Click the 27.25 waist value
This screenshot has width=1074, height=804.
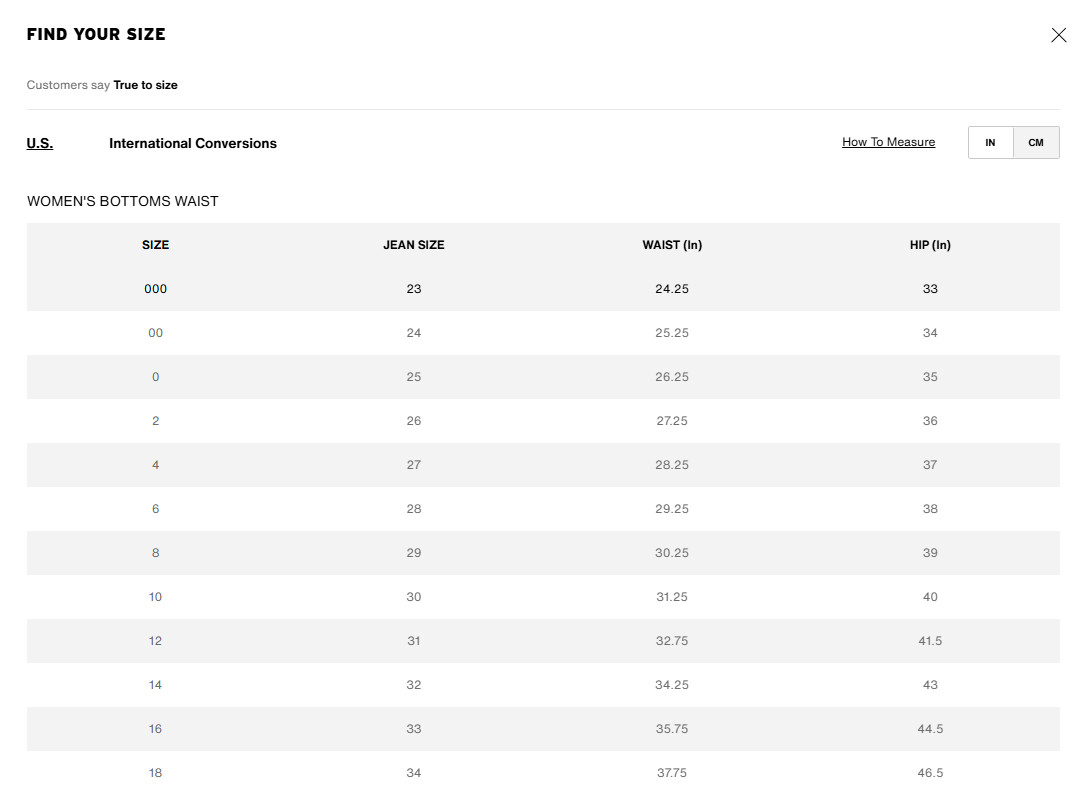click(x=672, y=421)
